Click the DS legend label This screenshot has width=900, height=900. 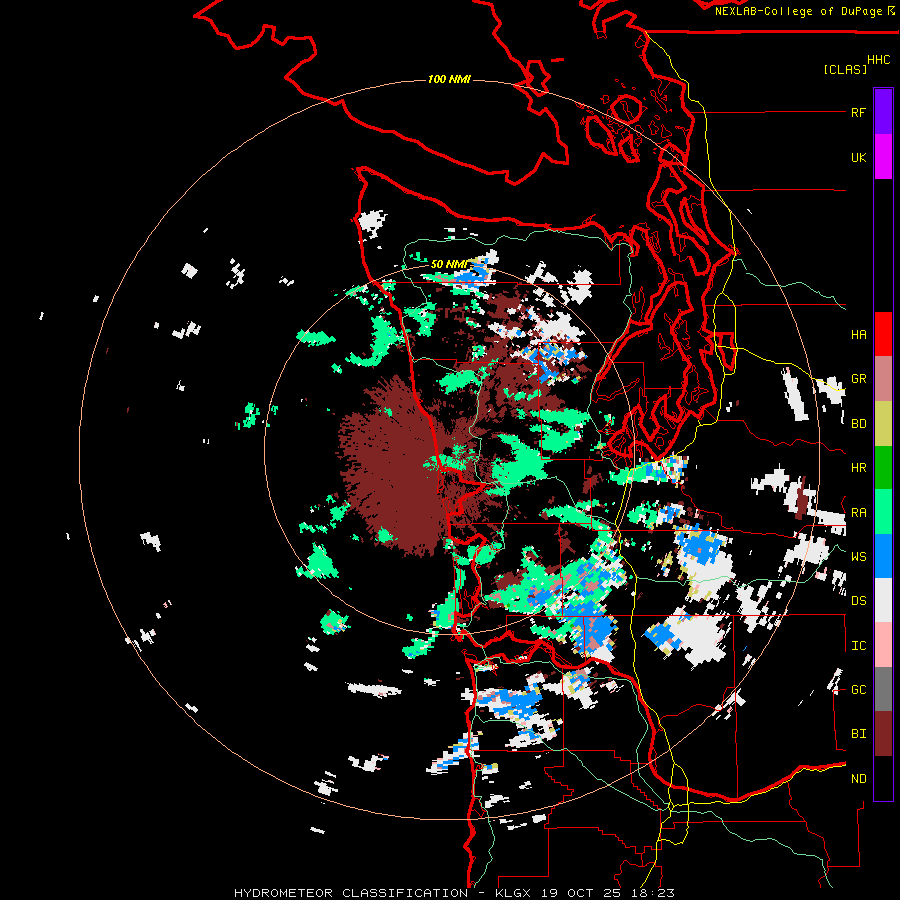(x=858, y=601)
